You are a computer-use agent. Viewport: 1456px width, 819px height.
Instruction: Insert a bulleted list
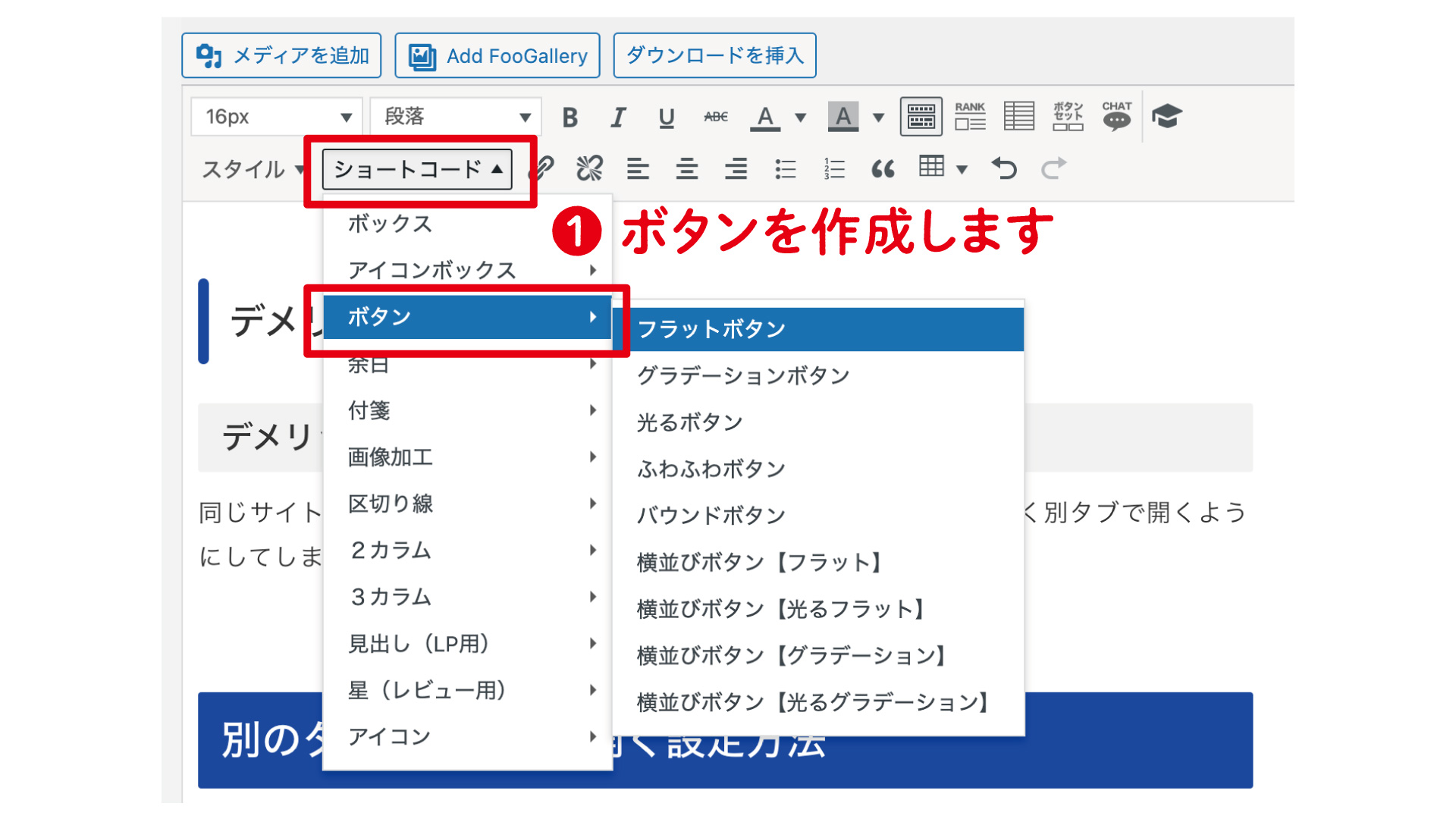pyautogui.click(x=786, y=168)
